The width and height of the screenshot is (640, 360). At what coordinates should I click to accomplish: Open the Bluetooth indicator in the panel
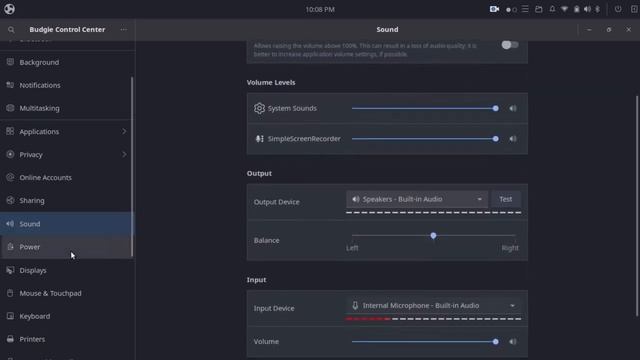tap(598, 9)
